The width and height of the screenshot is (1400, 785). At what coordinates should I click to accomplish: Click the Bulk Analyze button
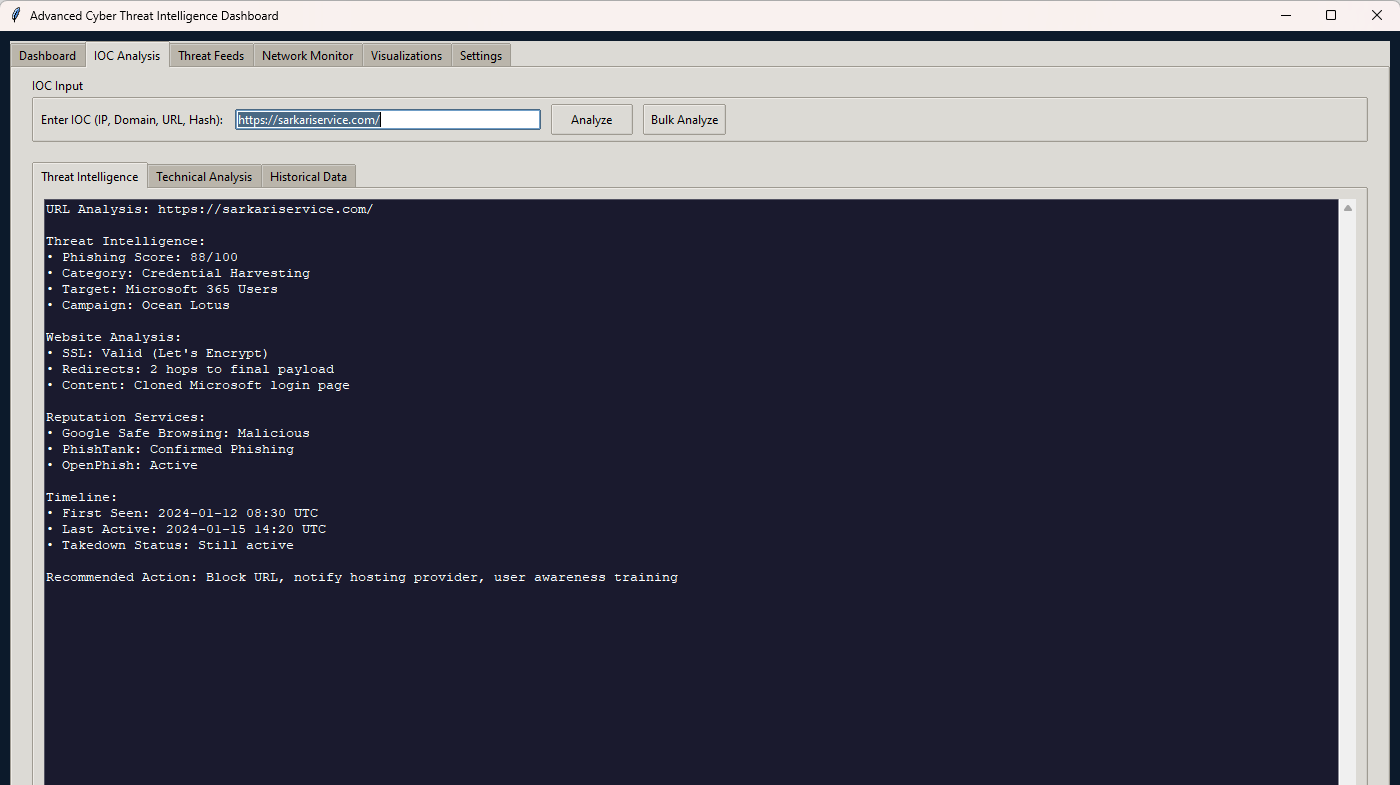(x=684, y=120)
